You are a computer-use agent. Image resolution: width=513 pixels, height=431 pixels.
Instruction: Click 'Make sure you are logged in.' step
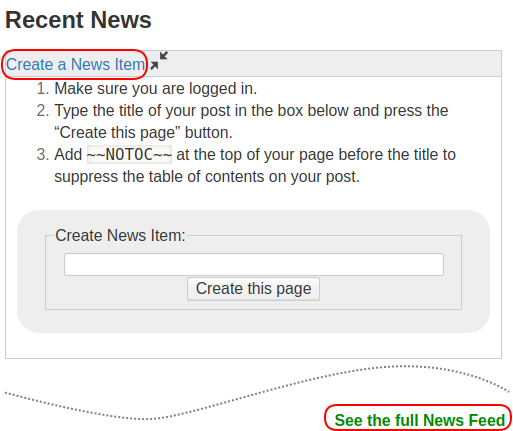tap(156, 89)
